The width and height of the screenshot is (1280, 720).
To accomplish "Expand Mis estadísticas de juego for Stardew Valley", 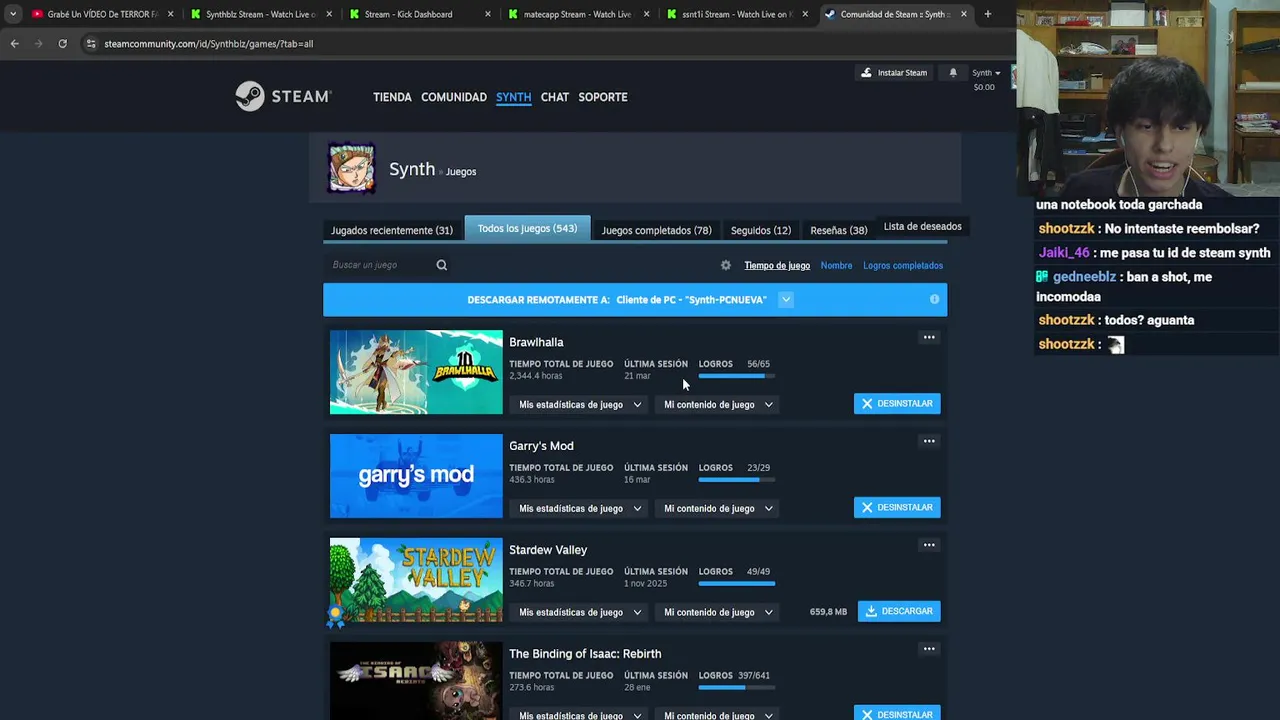I will click(580, 612).
